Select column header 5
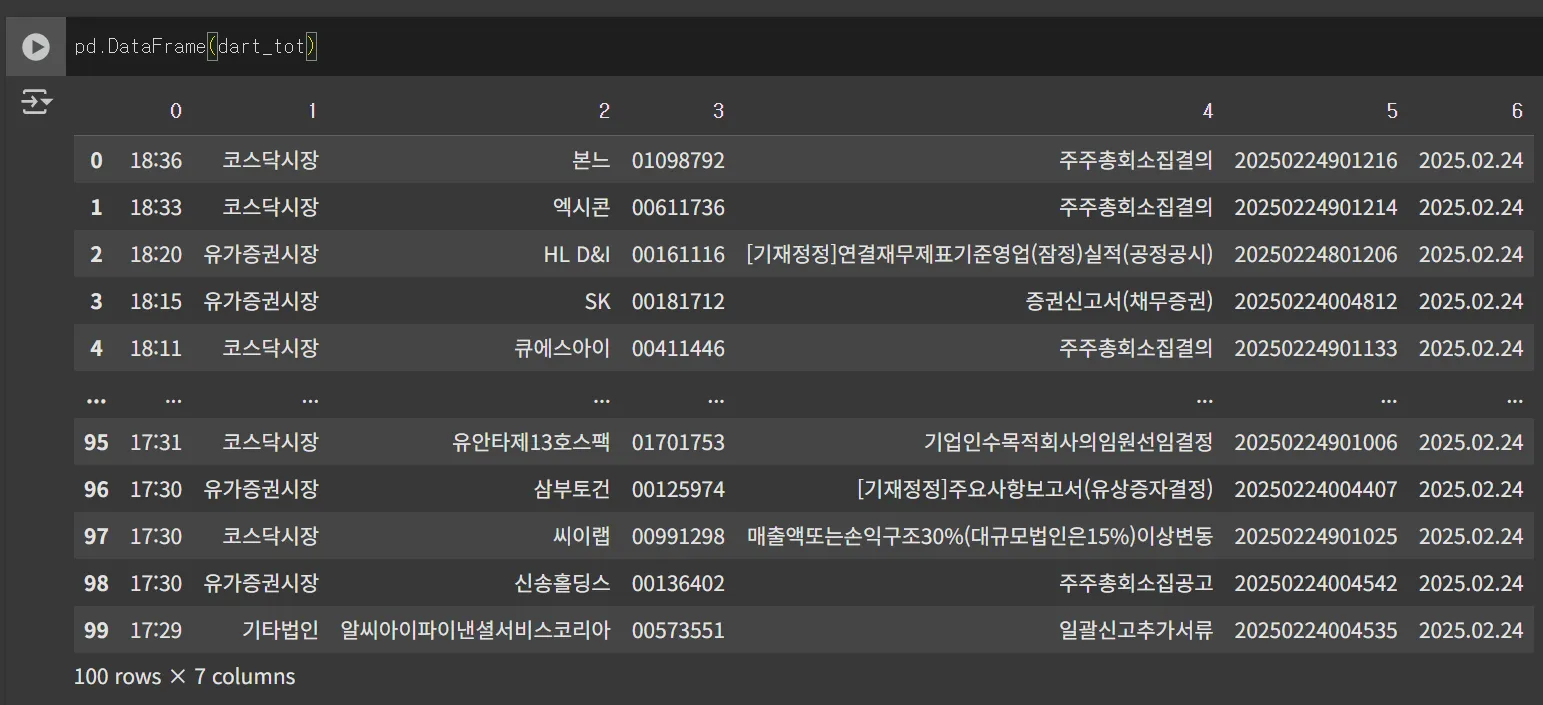Viewport: 1543px width, 705px height. 1391,111
